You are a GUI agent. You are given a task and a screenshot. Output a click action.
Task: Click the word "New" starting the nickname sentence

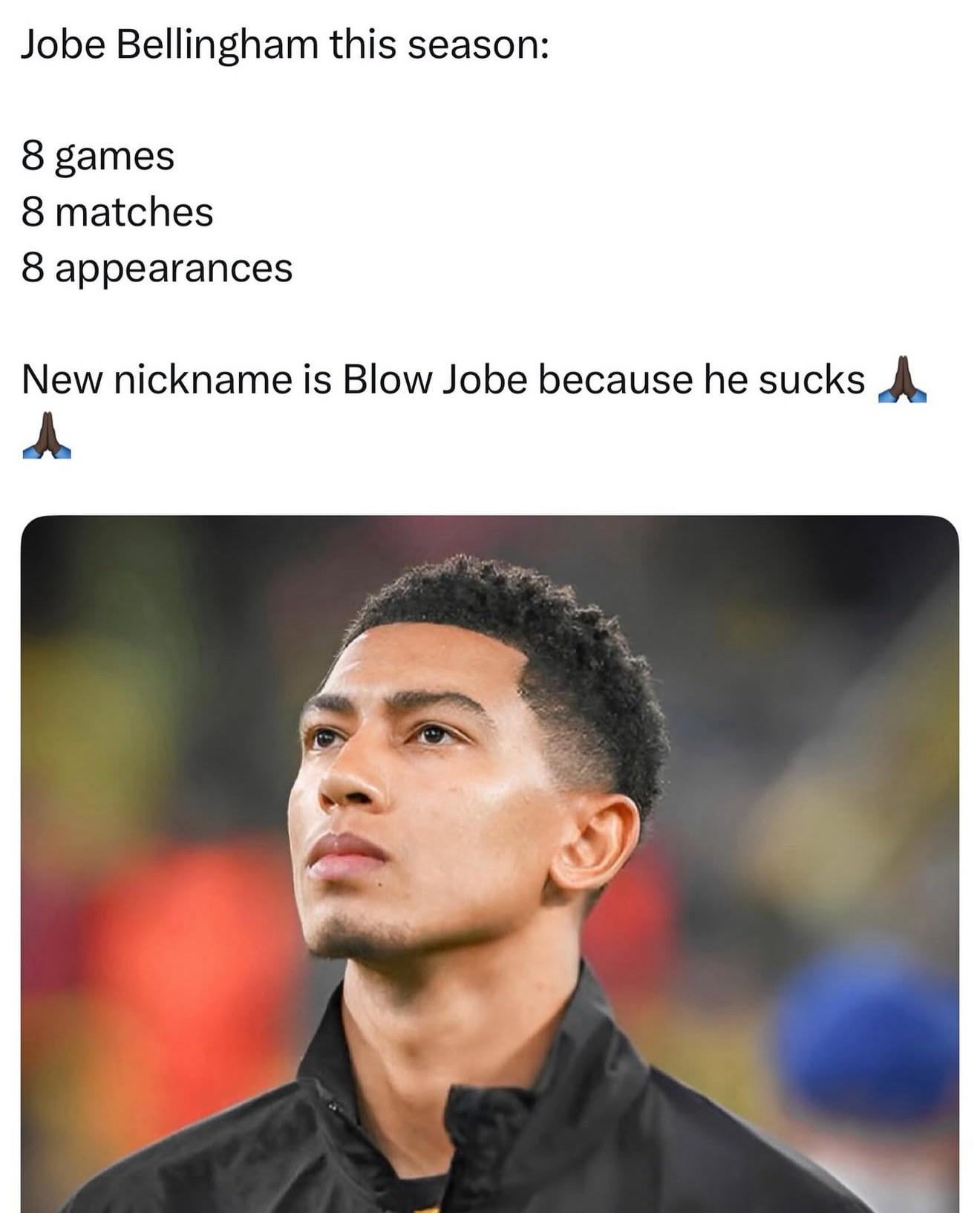click(x=62, y=379)
